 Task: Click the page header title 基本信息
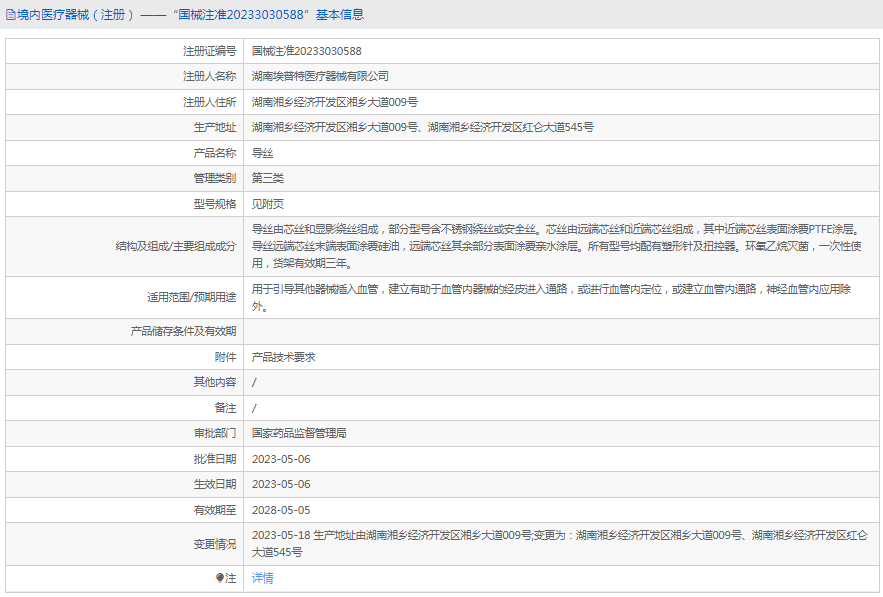[x=340, y=15]
